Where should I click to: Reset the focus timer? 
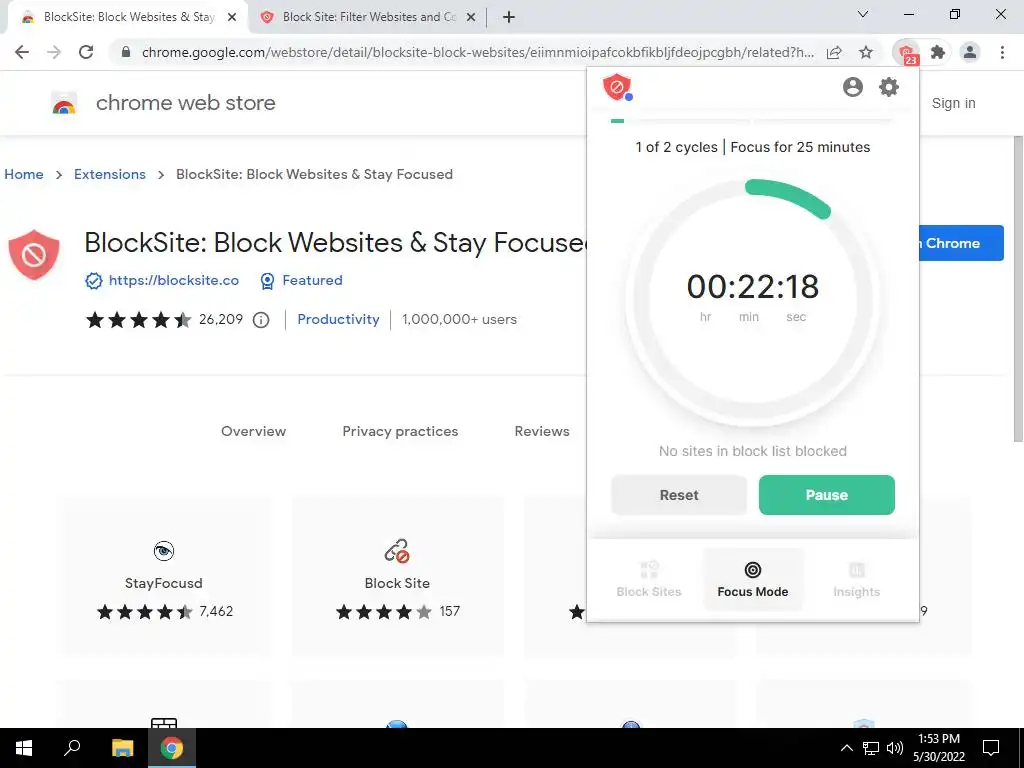pos(679,495)
